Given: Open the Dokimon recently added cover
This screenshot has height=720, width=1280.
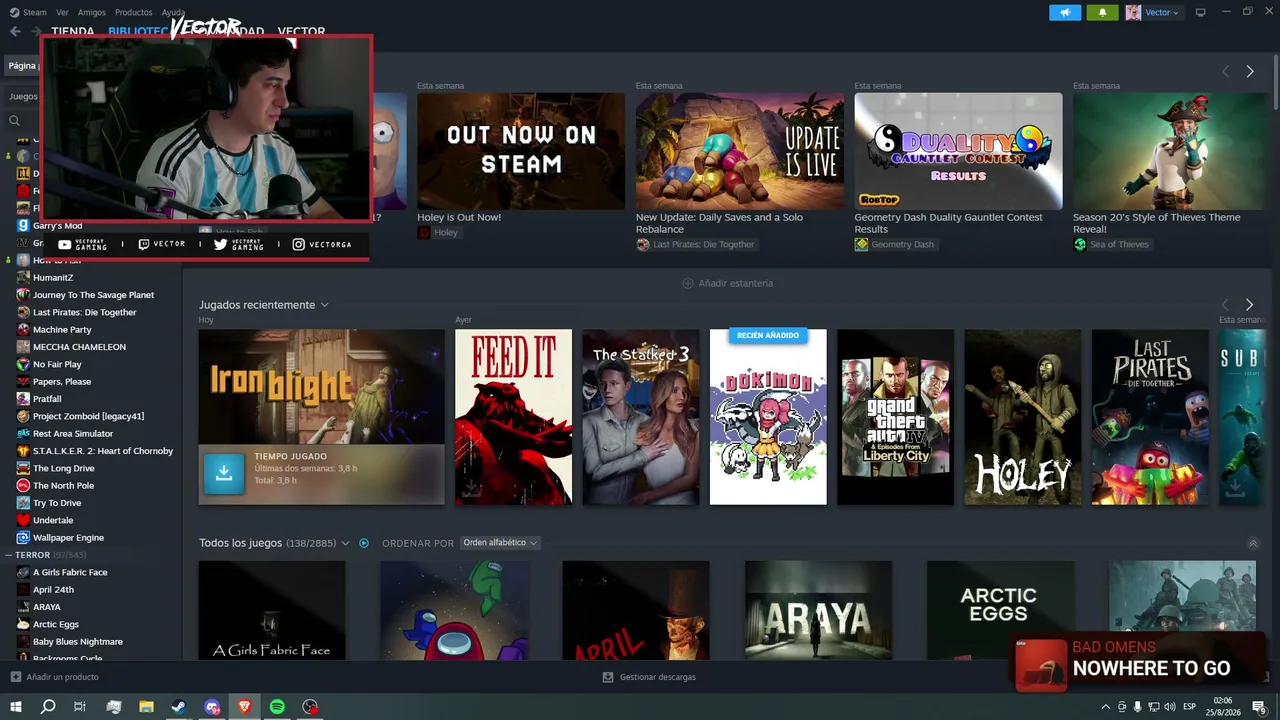Looking at the screenshot, I should point(768,417).
